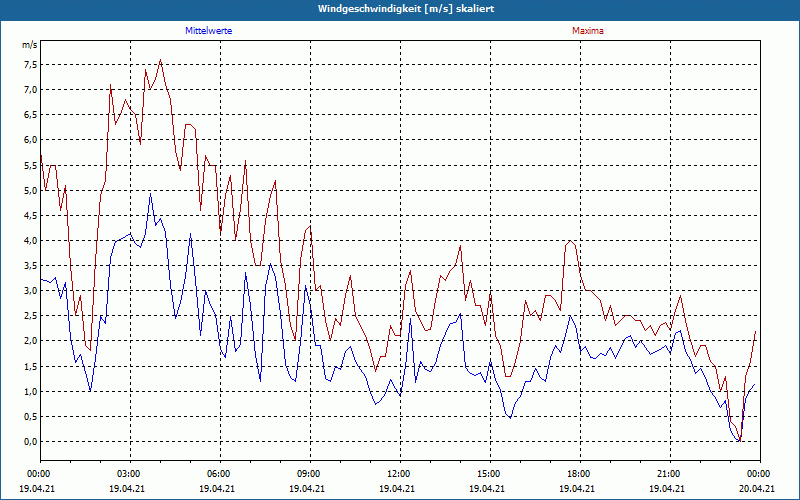This screenshot has height=500, width=800.
Task: Click the 2,5 y-axis value
Action: [30, 316]
